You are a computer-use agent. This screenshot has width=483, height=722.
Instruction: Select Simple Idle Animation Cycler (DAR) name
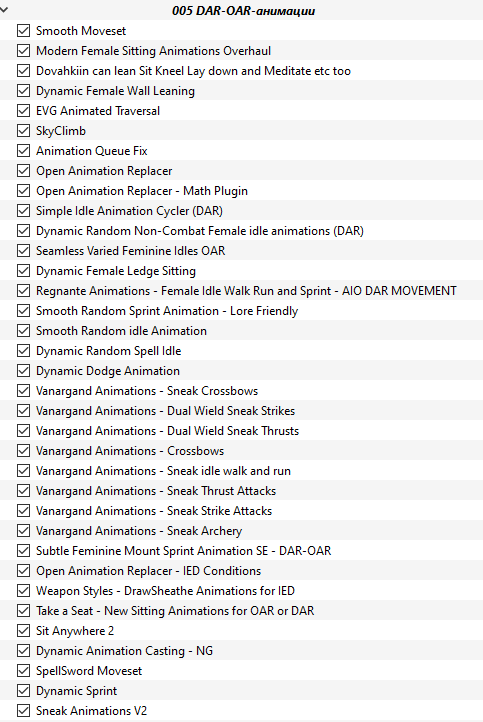coord(129,211)
